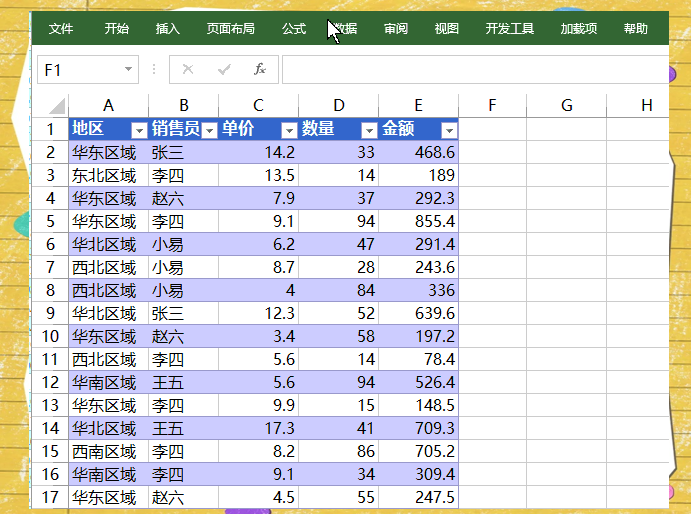Select the 西南区域 cell

coord(108,451)
